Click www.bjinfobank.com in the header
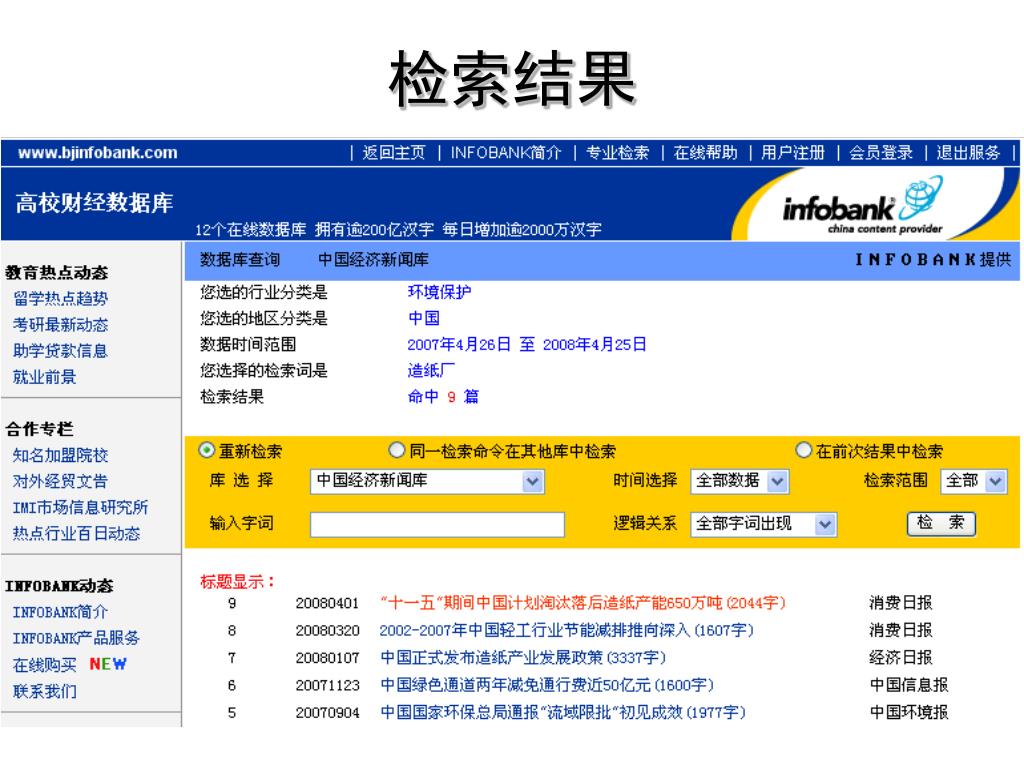The width and height of the screenshot is (1024, 768). point(98,153)
